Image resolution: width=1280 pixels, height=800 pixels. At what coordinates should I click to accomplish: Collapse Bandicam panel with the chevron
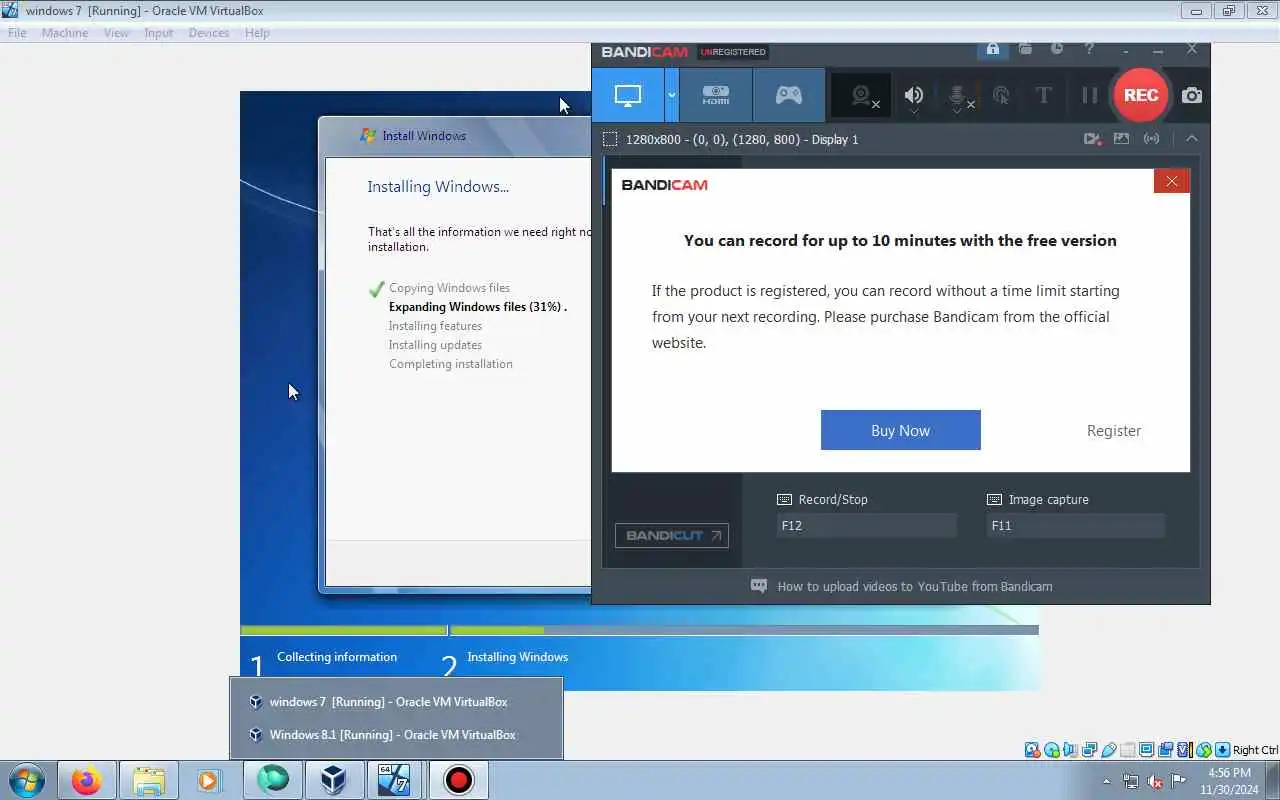1192,139
